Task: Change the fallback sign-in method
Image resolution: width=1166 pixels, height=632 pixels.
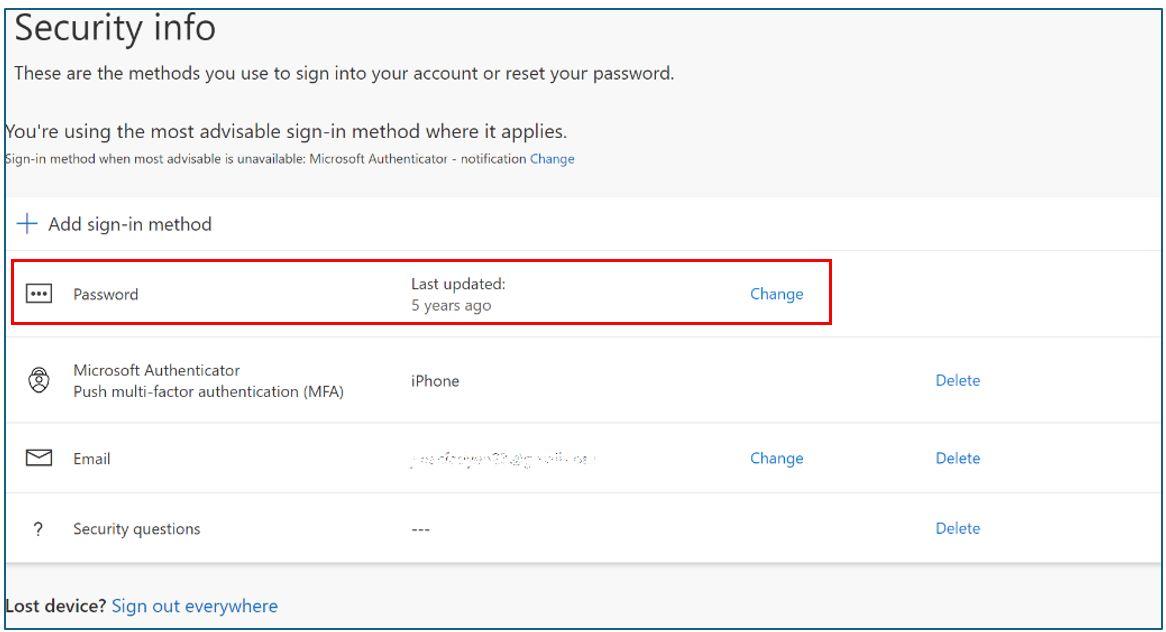Action: 552,158
